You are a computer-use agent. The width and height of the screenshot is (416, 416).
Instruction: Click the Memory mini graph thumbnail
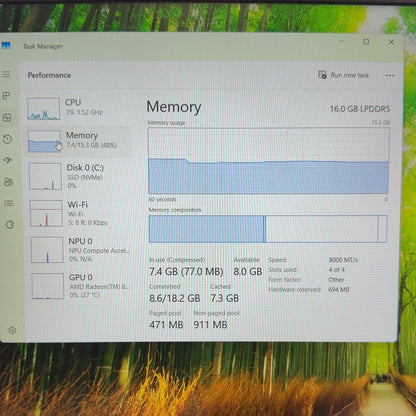pos(45,141)
